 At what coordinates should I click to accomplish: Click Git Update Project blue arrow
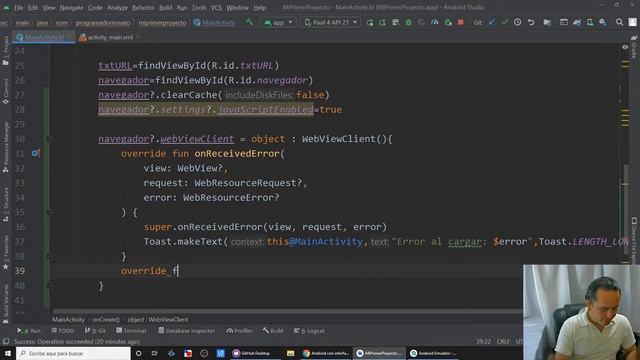(492, 22)
